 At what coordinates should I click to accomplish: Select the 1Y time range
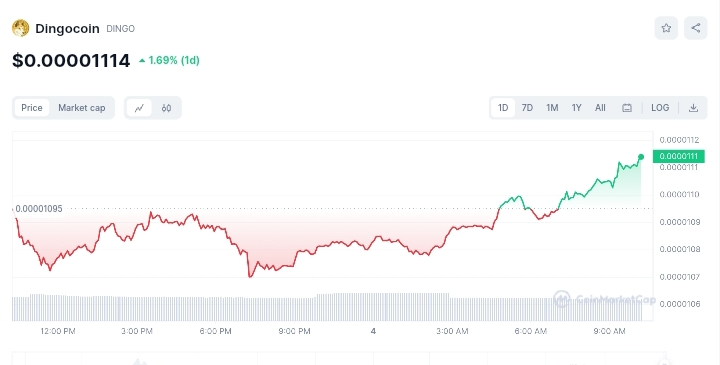point(576,108)
